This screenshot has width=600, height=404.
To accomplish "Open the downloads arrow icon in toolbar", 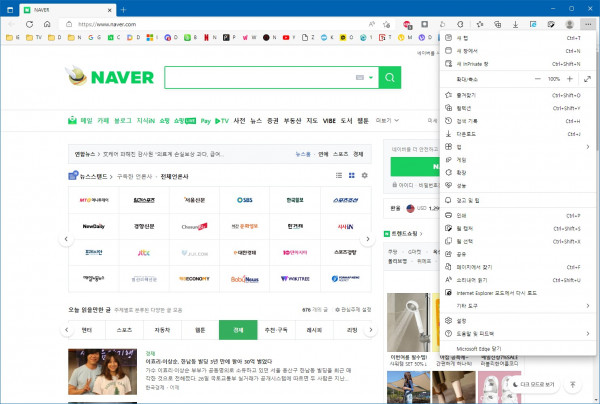I will [x=515, y=24].
